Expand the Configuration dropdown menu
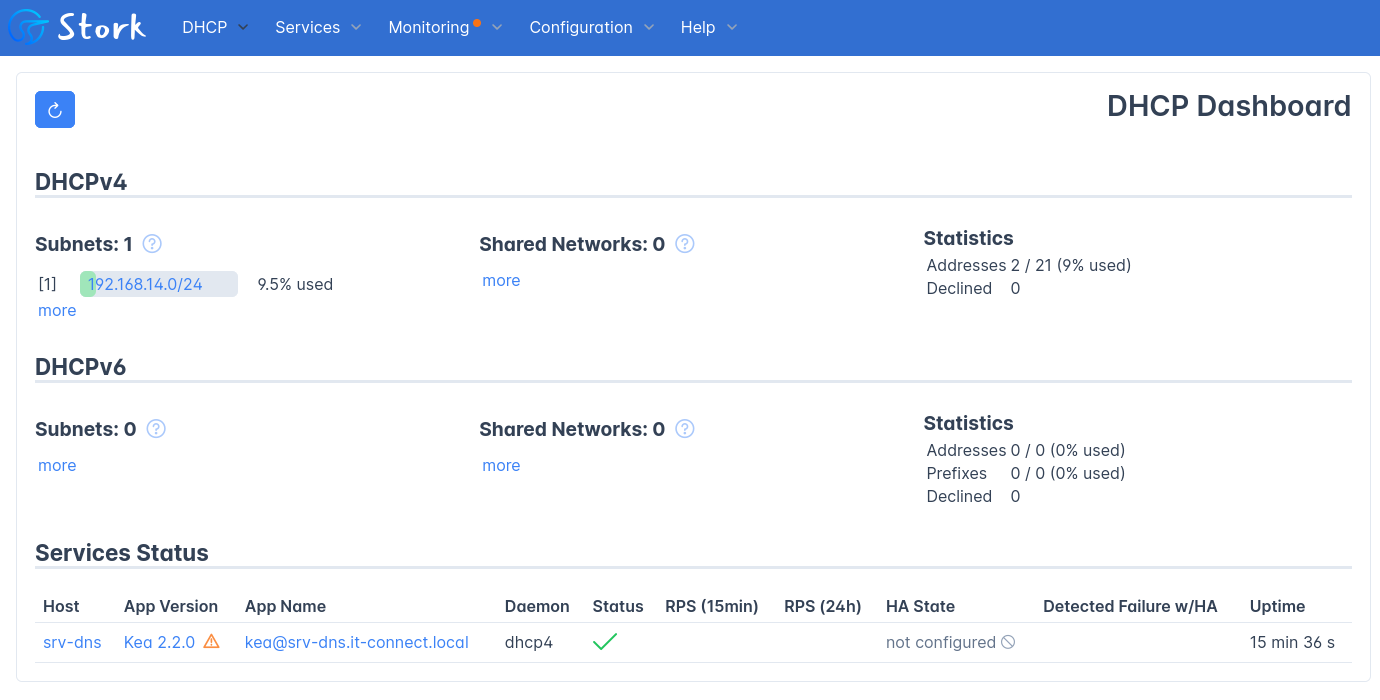 click(590, 28)
